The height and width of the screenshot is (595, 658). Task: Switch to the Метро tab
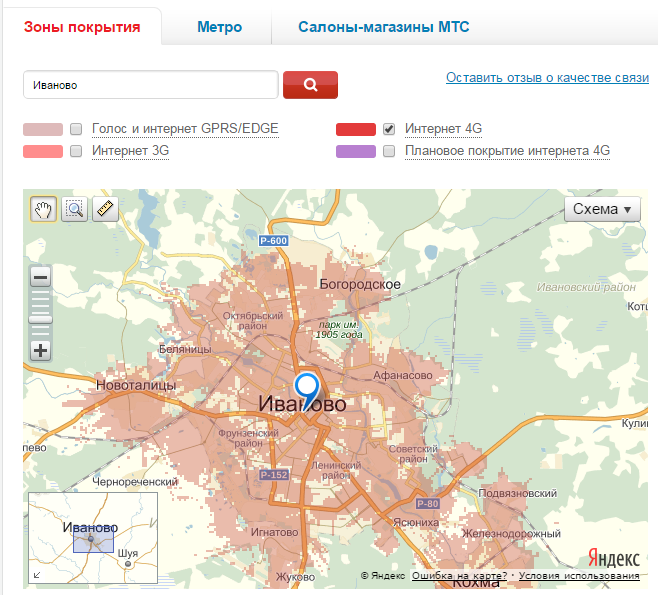219,27
